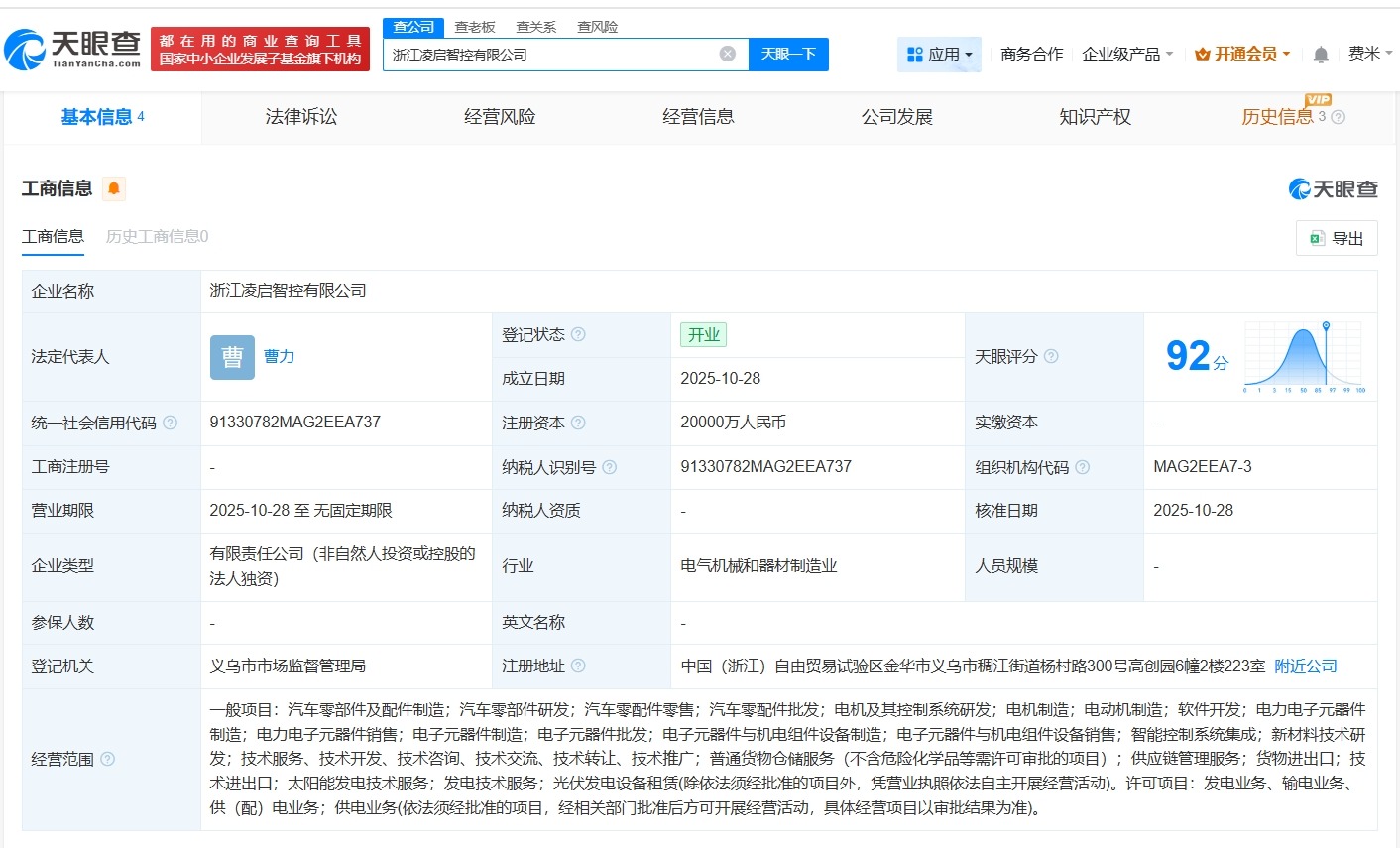Screen dimensions: 1400x848
Task: Click the 天眼查 watermark logo above the table
Action: point(1335,188)
